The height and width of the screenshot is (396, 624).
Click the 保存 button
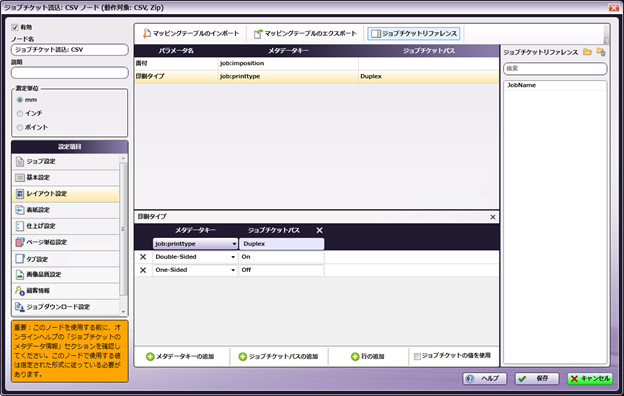coord(537,378)
